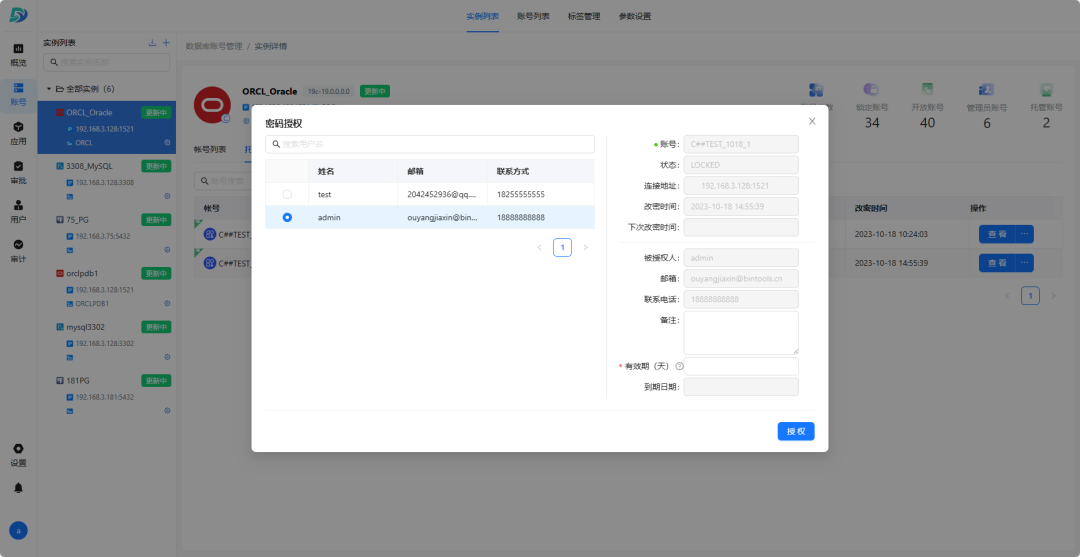Screen dimensions: 1080x557
Task: Select the orclpdb1 instance
Action: pyautogui.click(x=107, y=288)
